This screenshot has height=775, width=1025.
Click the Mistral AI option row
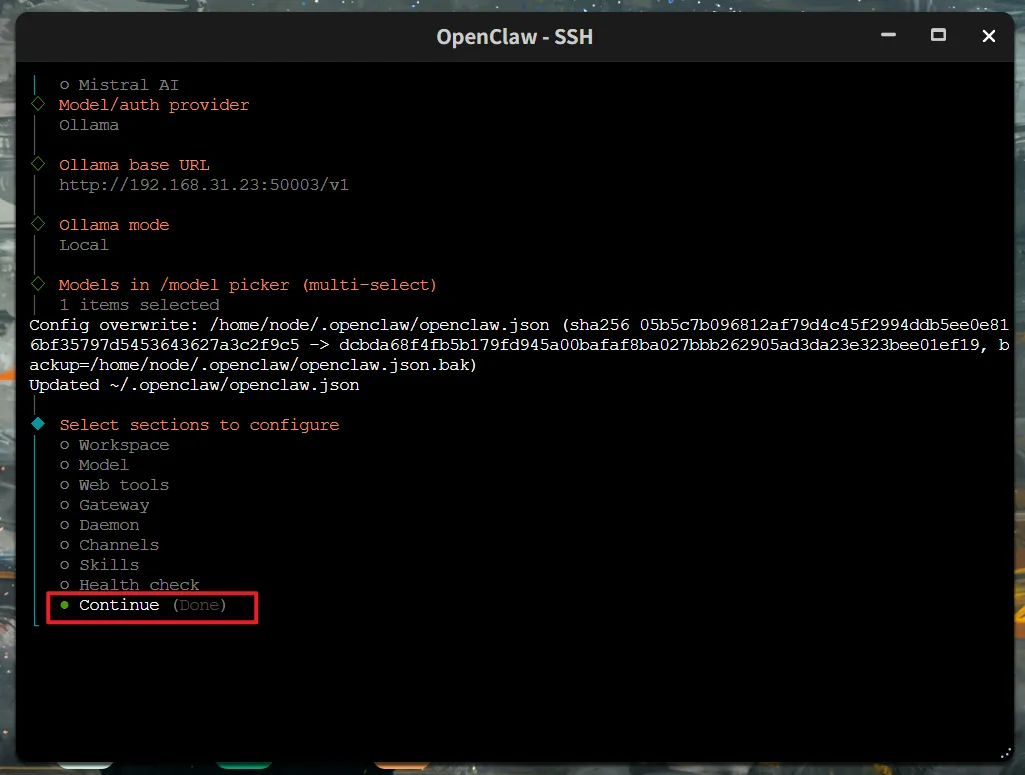coord(119,85)
